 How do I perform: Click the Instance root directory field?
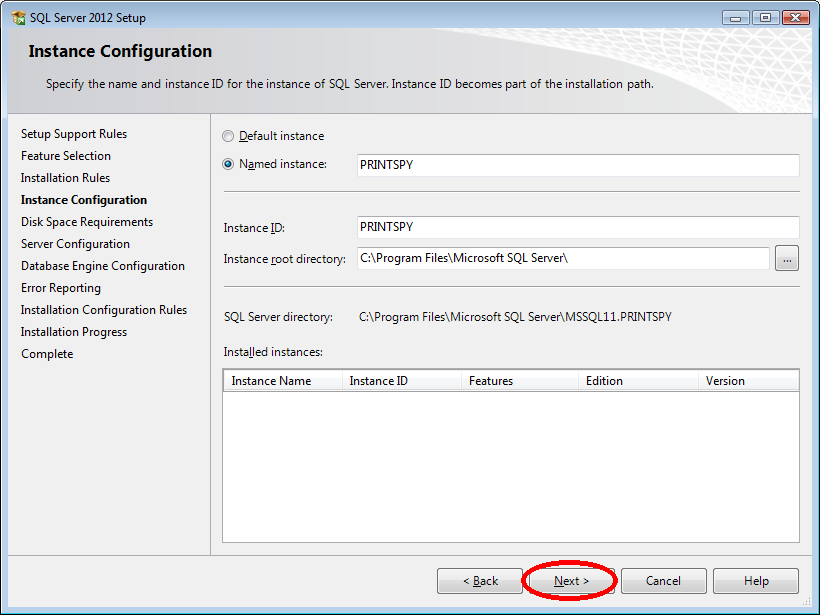tap(563, 258)
